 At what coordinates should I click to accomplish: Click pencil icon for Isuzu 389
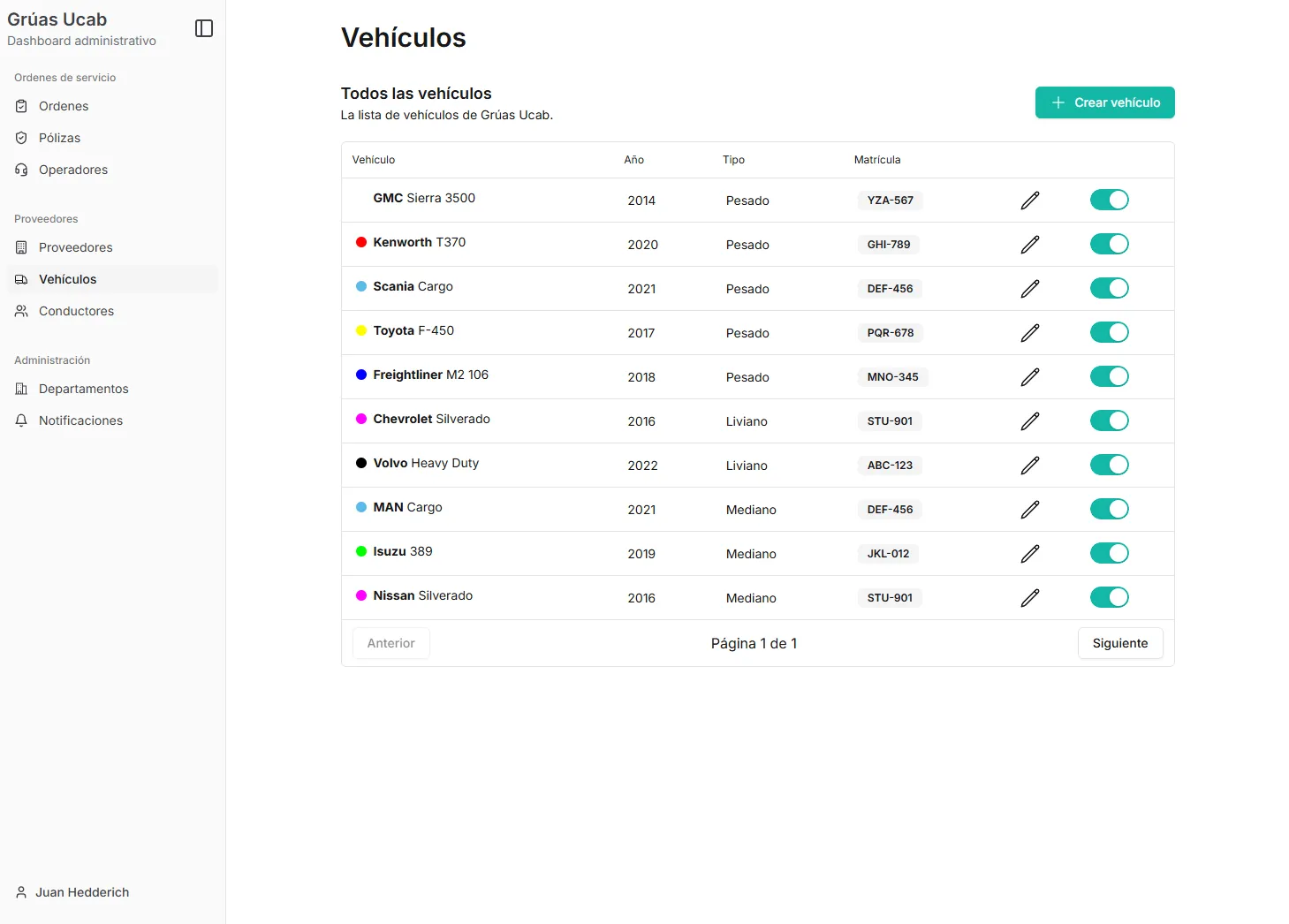tap(1029, 554)
